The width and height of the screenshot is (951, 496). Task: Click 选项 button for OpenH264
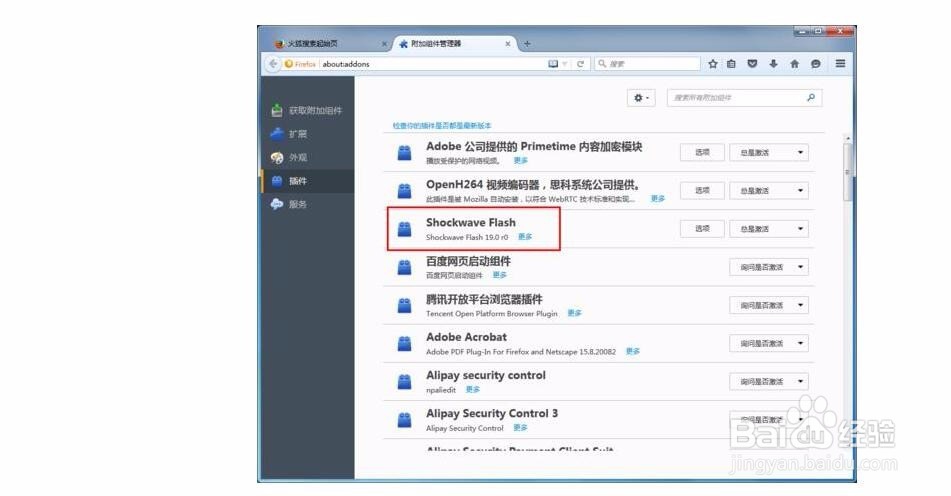coord(702,190)
